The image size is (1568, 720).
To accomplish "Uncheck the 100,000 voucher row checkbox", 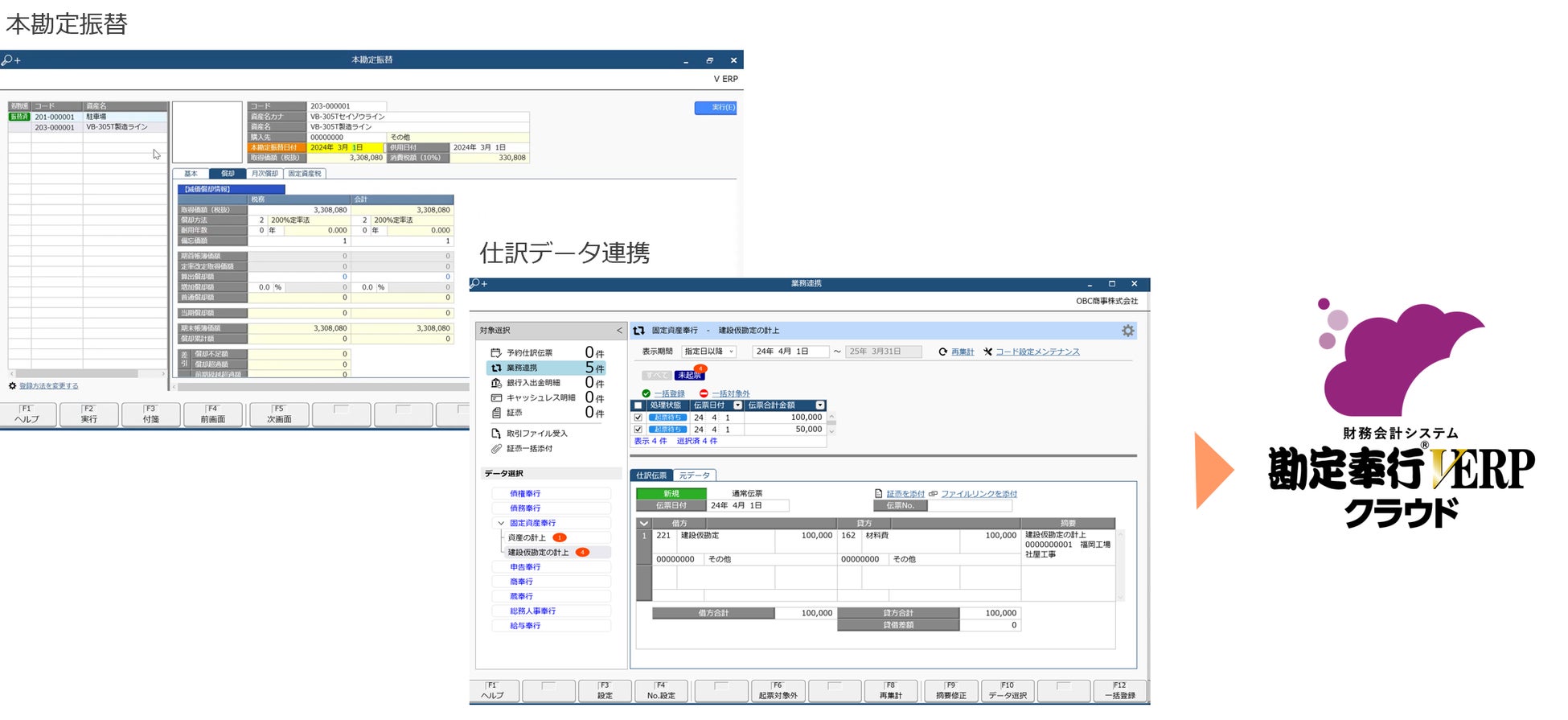I will (638, 418).
